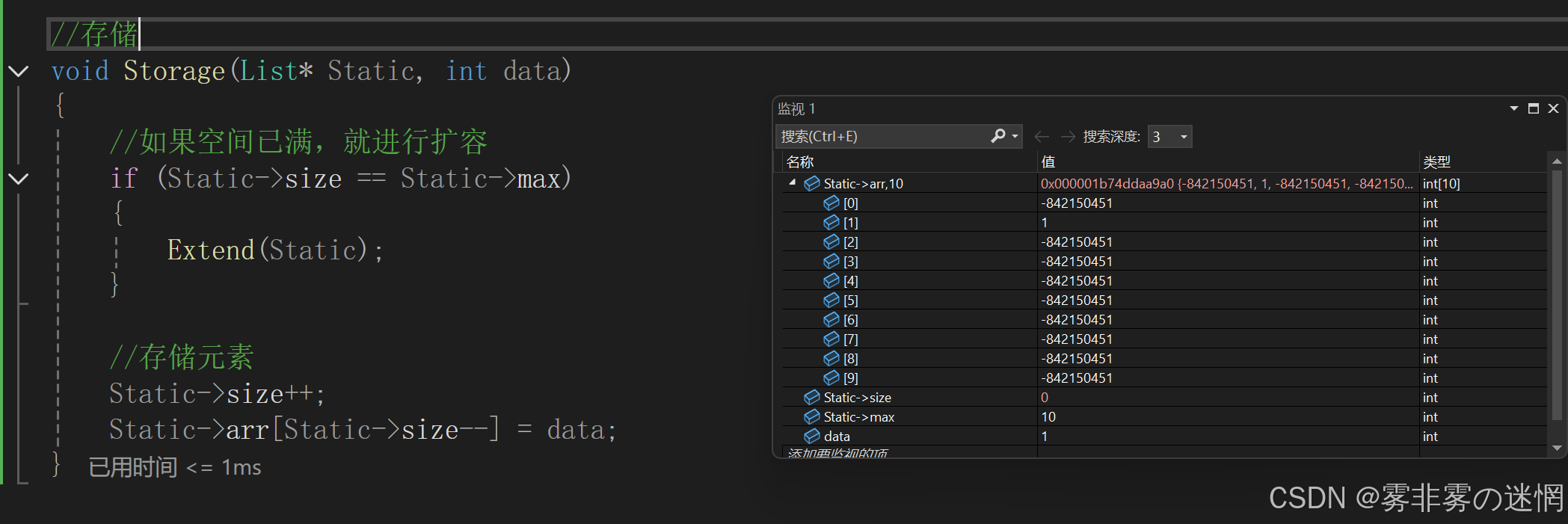Click the 值 column header
The height and width of the screenshot is (524, 1568).
coord(1048,162)
